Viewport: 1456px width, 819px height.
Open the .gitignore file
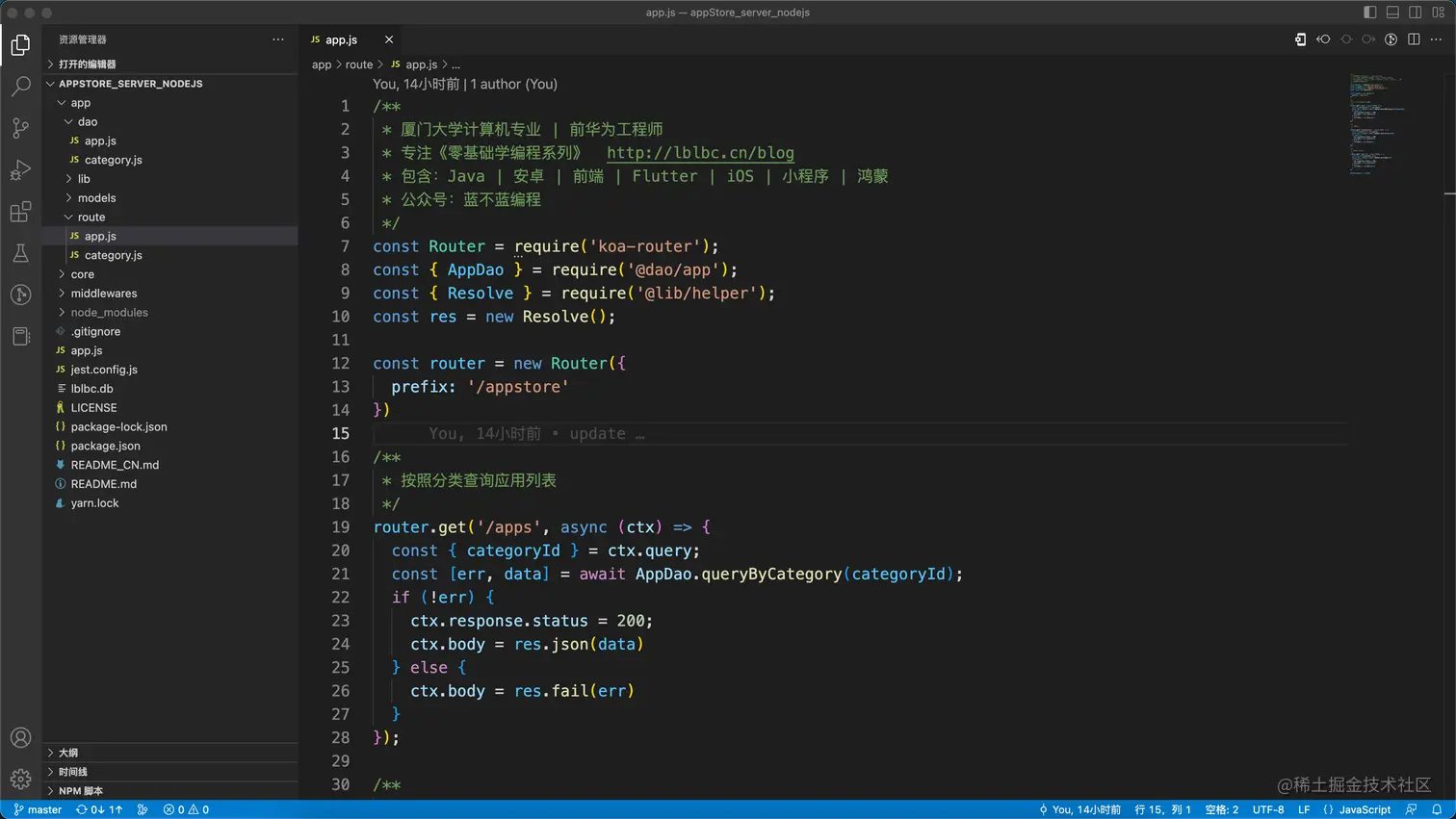(170, 331)
